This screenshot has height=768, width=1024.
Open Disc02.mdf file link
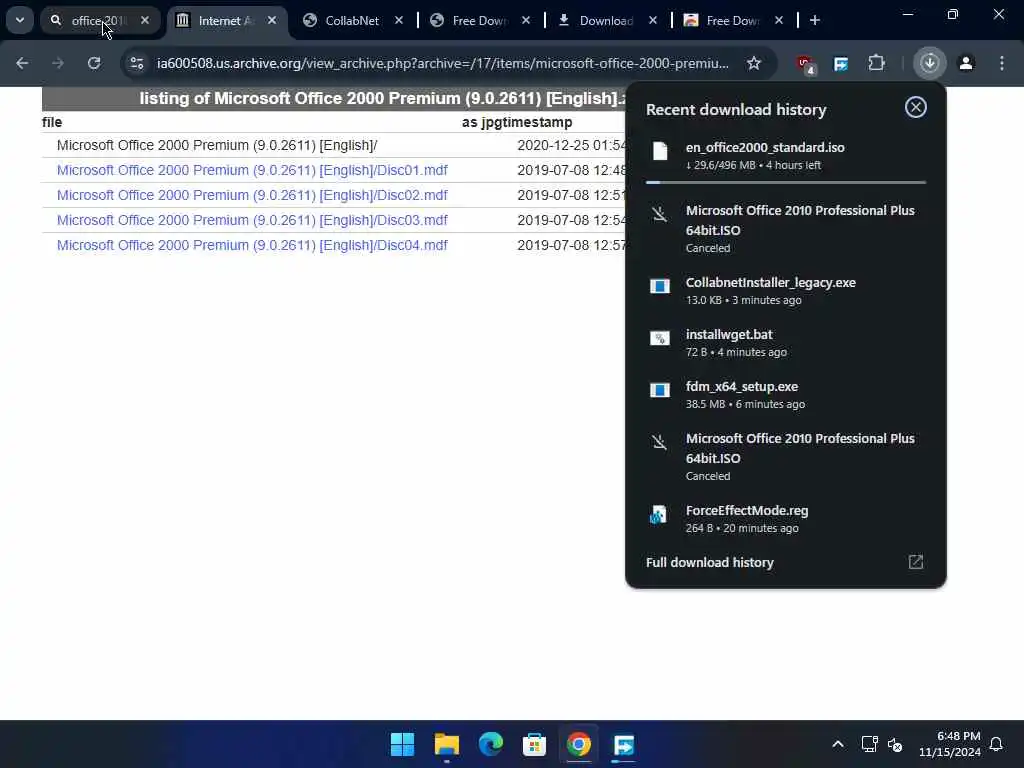(252, 195)
